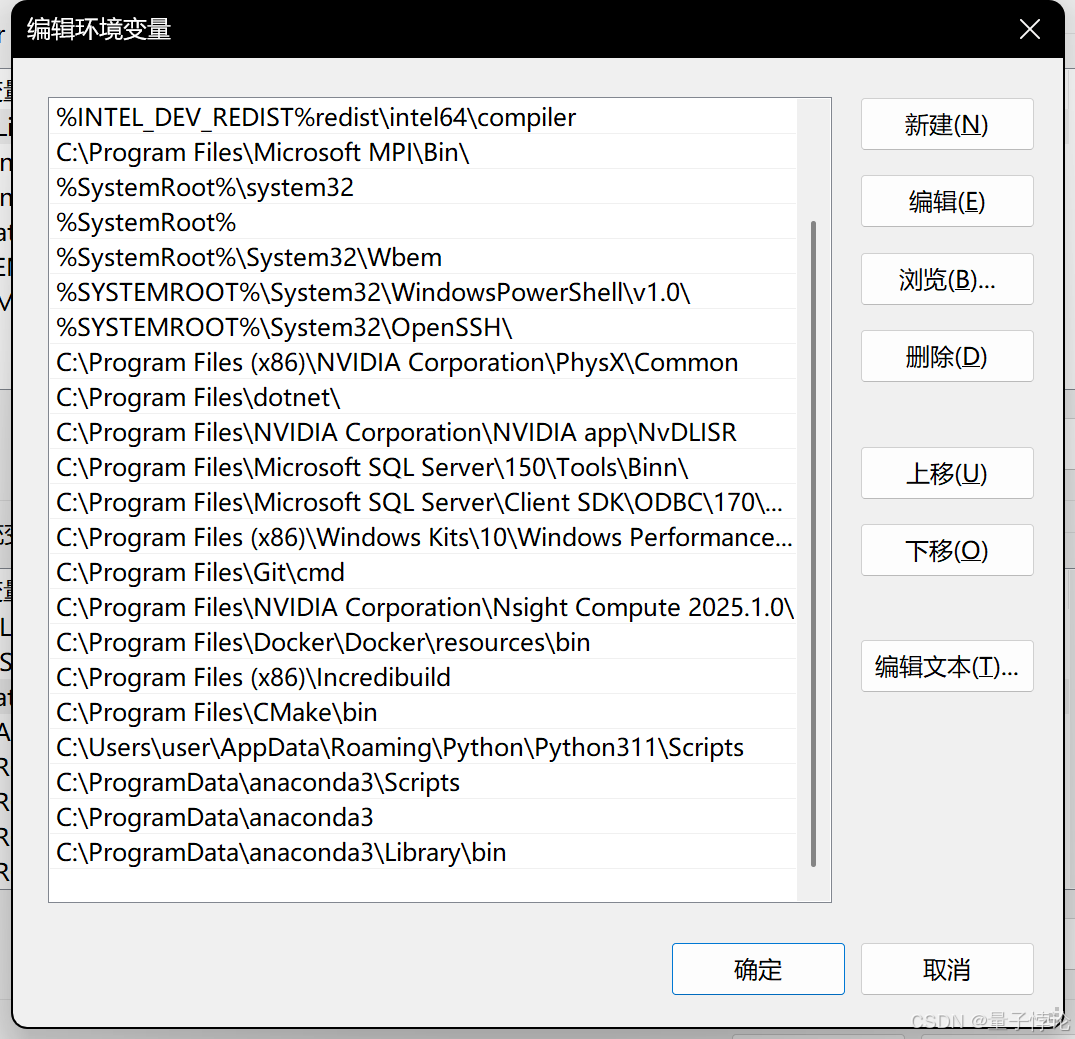Move entry up using 上移(U)

(x=946, y=473)
